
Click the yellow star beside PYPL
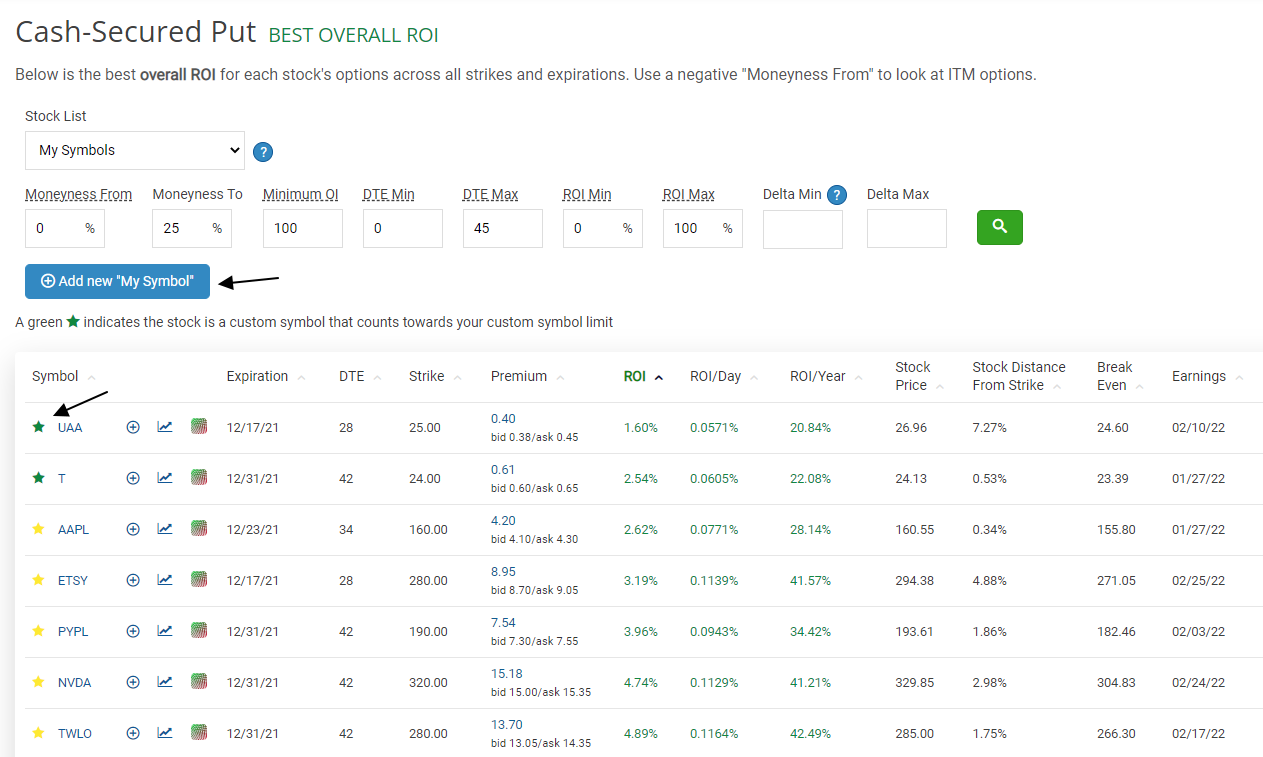[39, 631]
